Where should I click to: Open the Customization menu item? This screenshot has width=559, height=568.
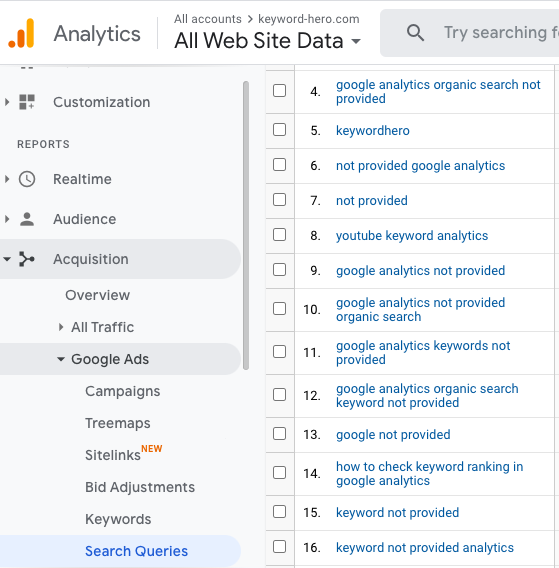(x=101, y=102)
